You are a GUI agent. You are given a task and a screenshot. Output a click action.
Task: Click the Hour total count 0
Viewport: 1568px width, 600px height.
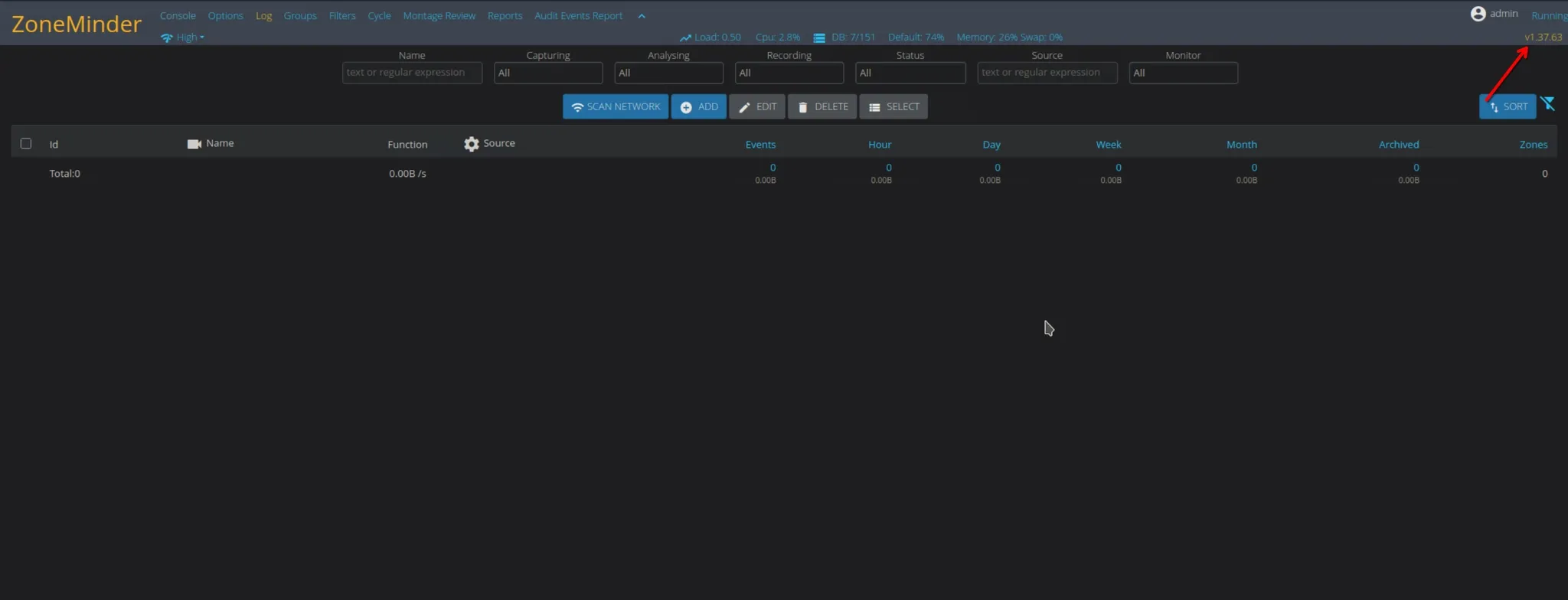click(x=889, y=167)
